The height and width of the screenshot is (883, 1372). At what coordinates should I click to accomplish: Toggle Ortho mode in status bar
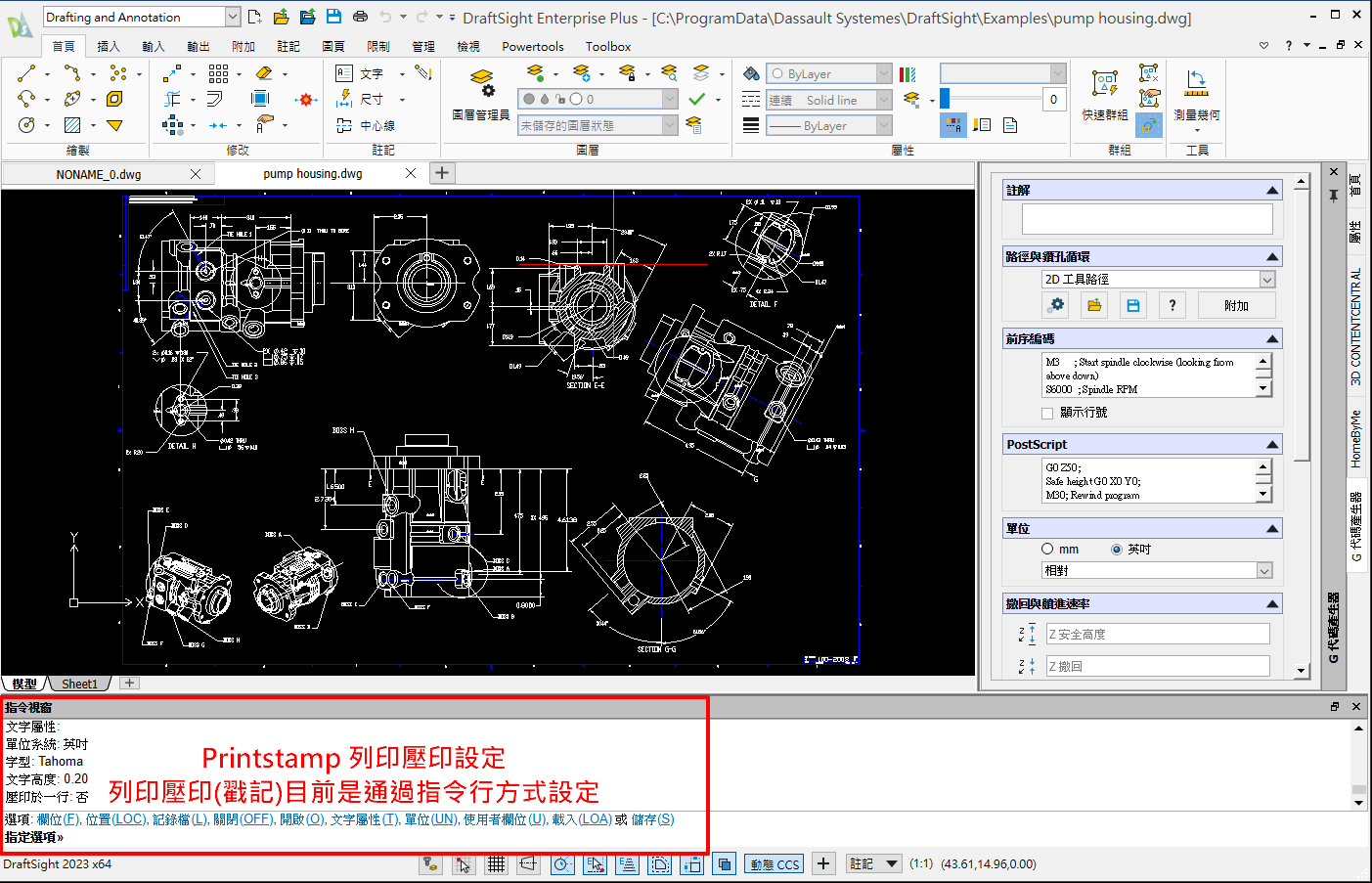[529, 863]
